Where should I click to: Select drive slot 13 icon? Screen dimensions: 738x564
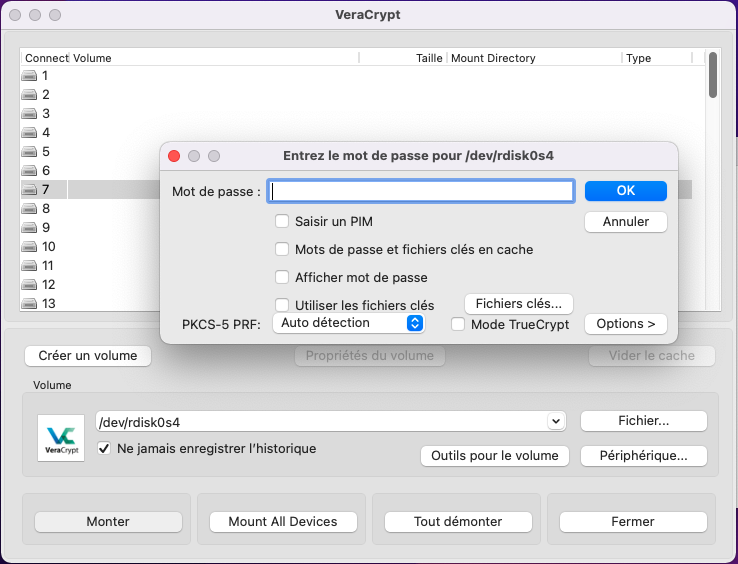(x=29, y=303)
